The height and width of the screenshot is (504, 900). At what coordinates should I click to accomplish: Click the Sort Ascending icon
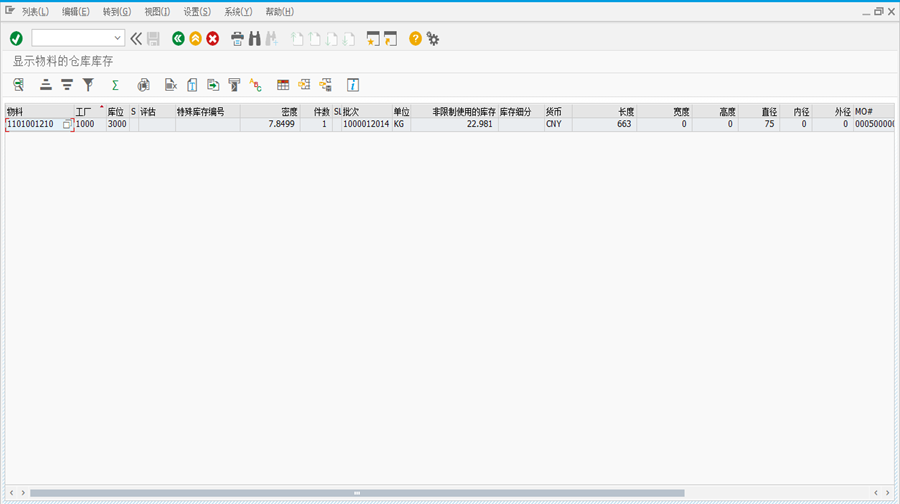pos(46,85)
